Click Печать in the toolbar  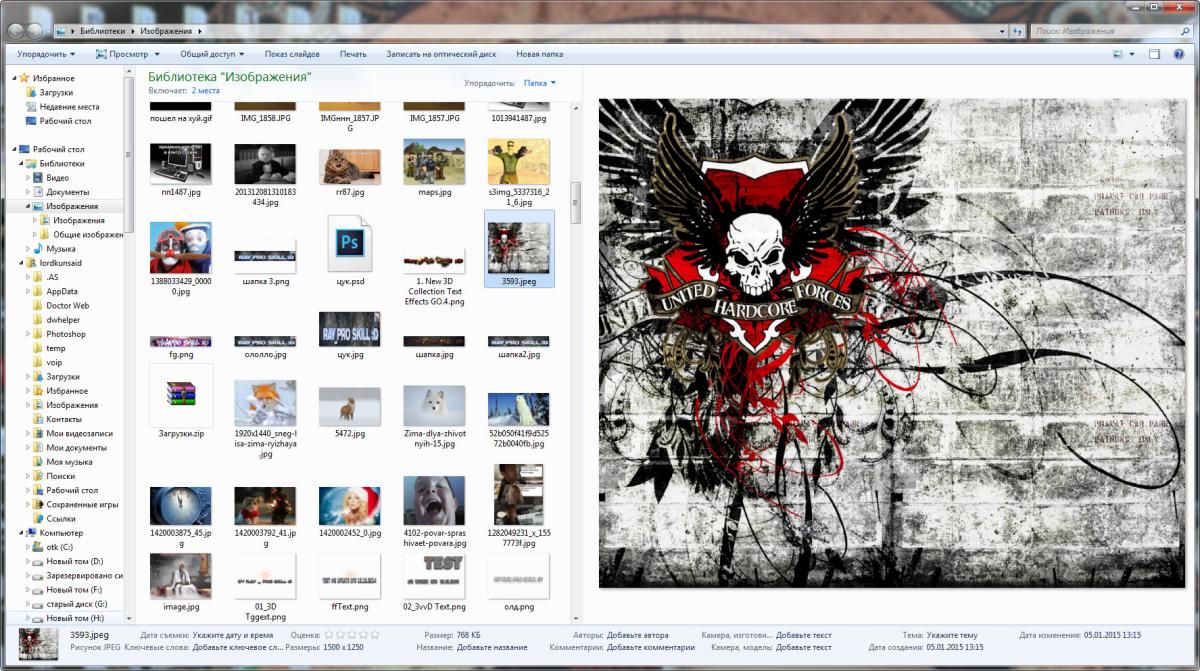(353, 54)
